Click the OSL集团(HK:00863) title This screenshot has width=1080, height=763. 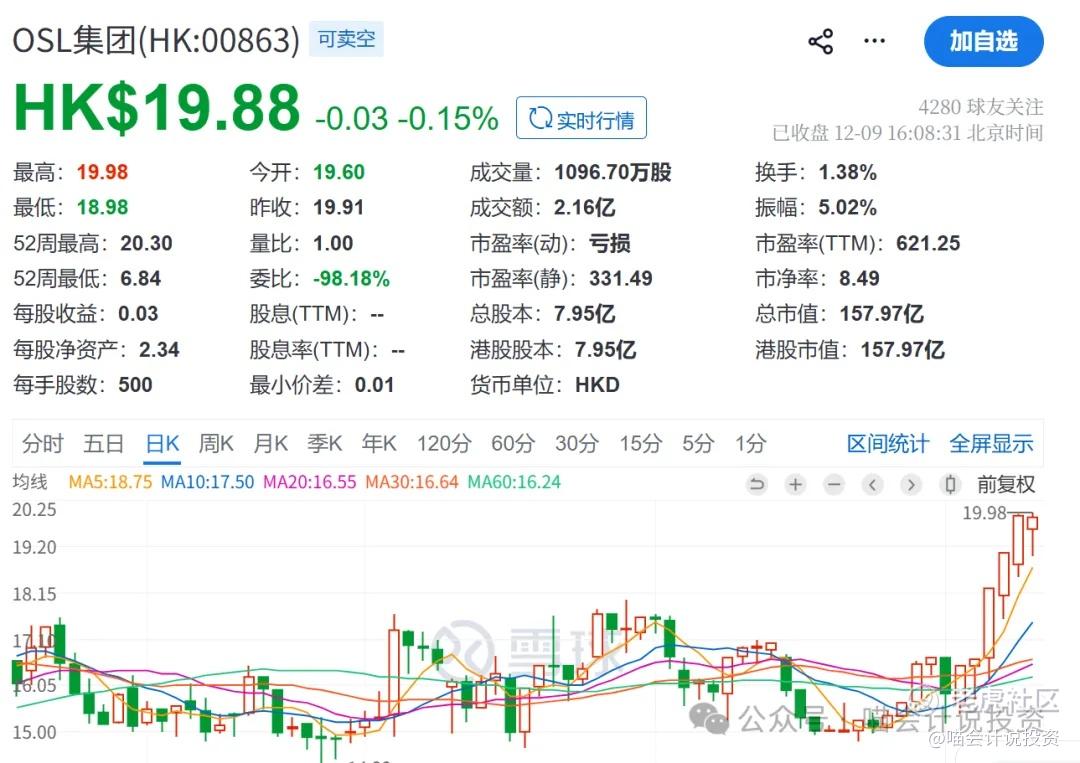156,40
